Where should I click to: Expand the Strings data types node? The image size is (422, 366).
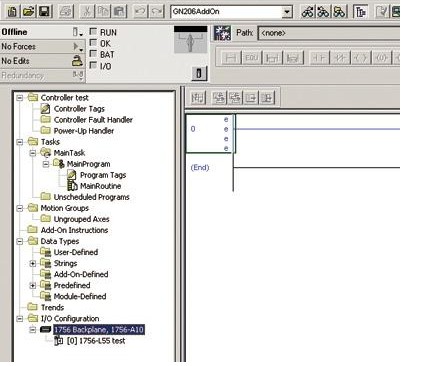(33, 263)
